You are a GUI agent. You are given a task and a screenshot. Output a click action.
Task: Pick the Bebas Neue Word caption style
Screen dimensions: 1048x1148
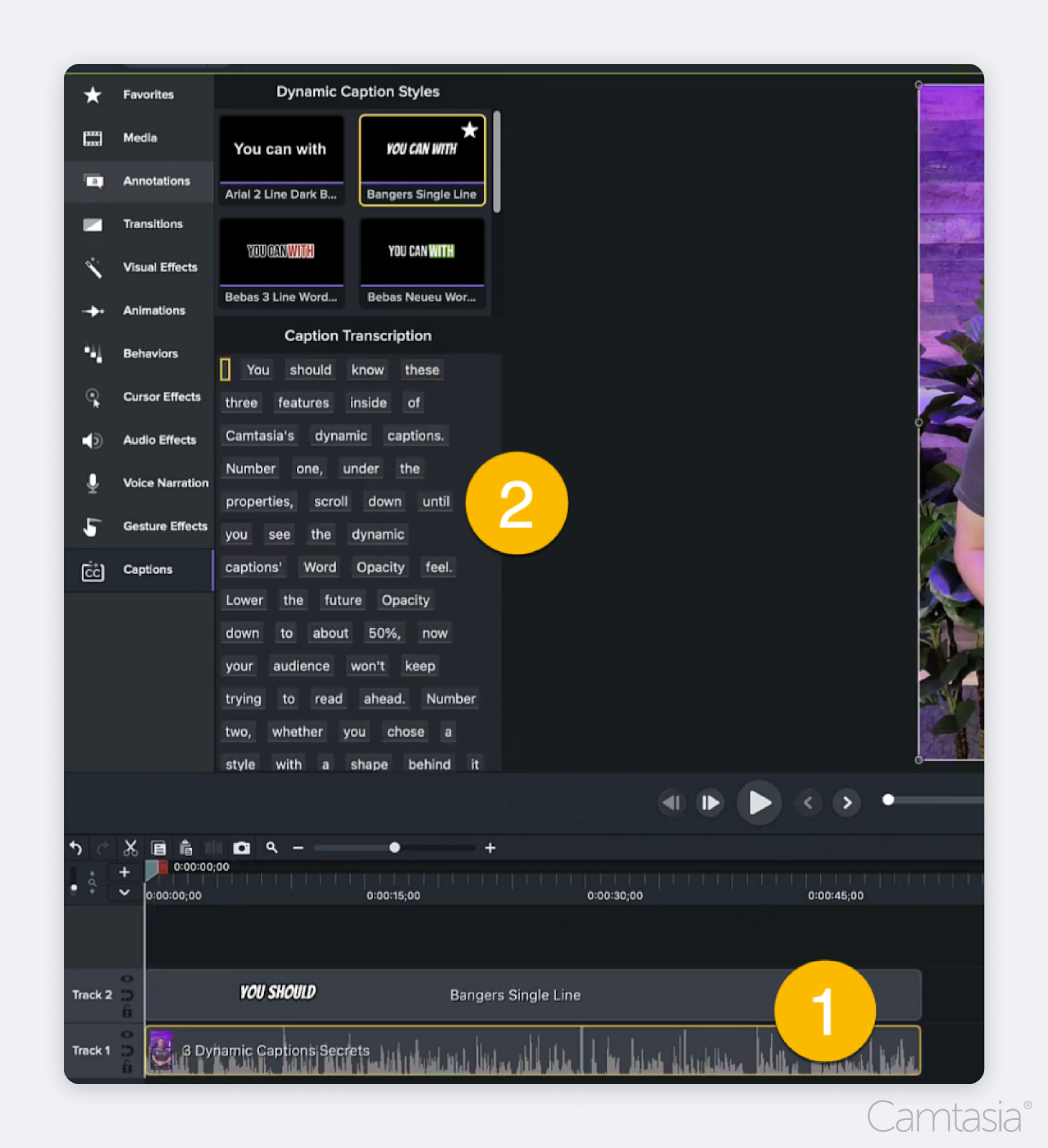click(422, 263)
